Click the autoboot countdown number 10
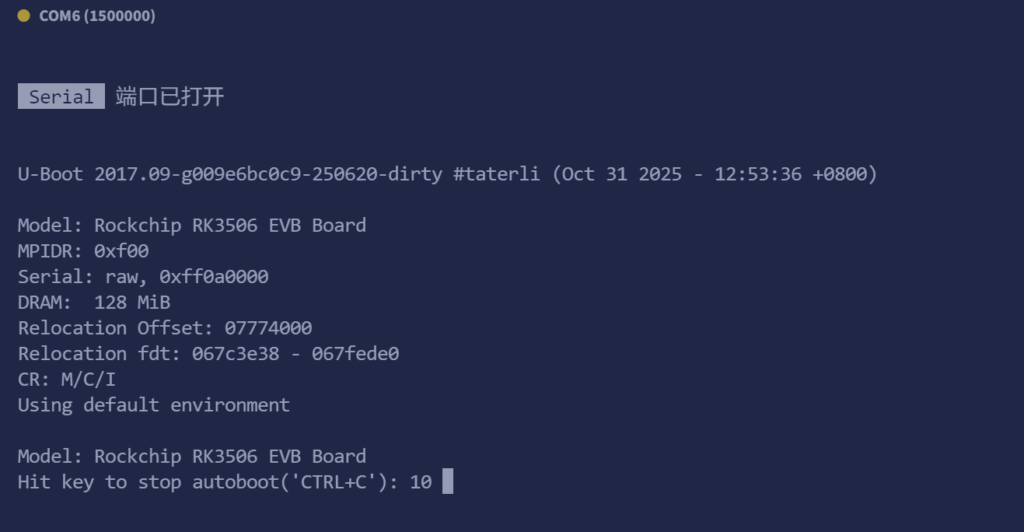Image resolution: width=1024 pixels, height=532 pixels. click(x=421, y=482)
